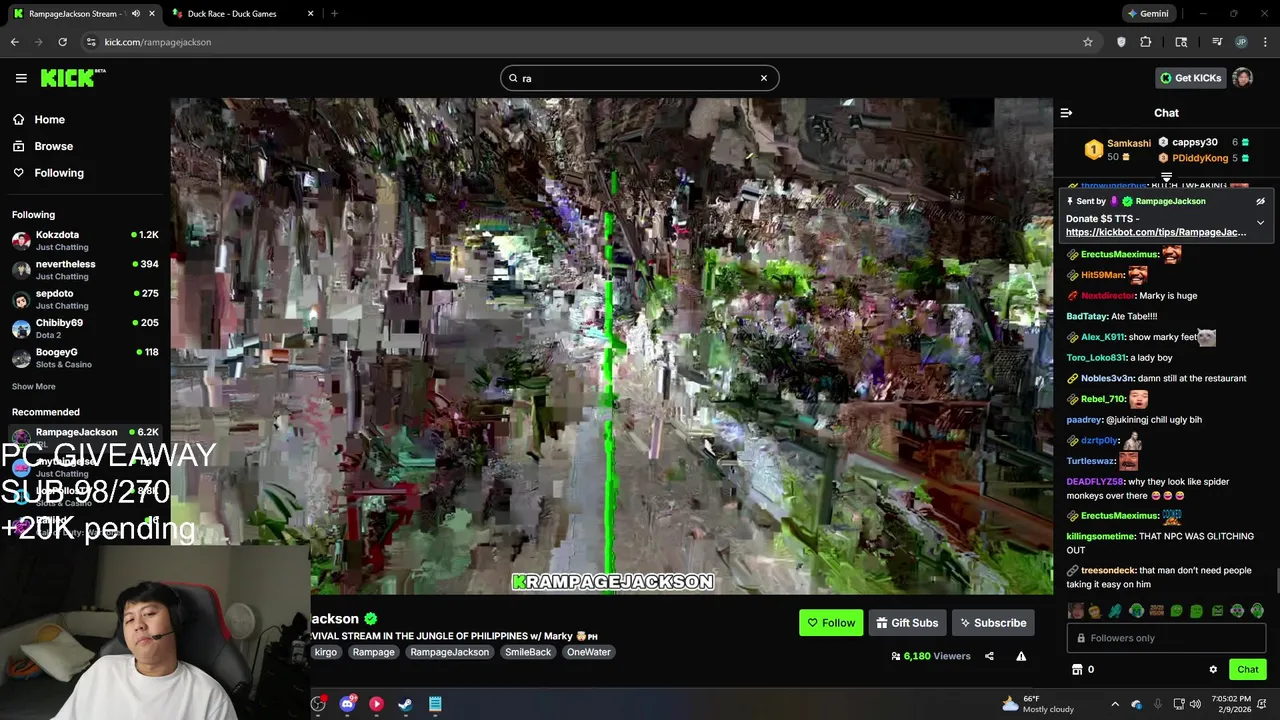Expand the gift leaderboard handle

coord(1166,177)
